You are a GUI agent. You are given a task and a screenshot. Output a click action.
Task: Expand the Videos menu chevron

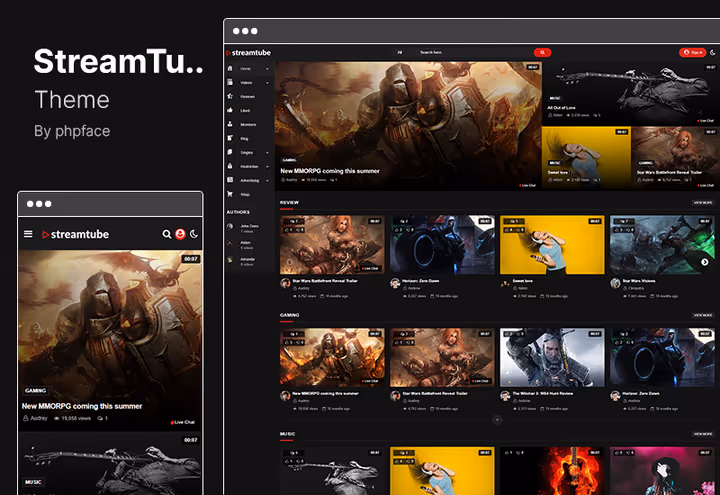pos(267,83)
